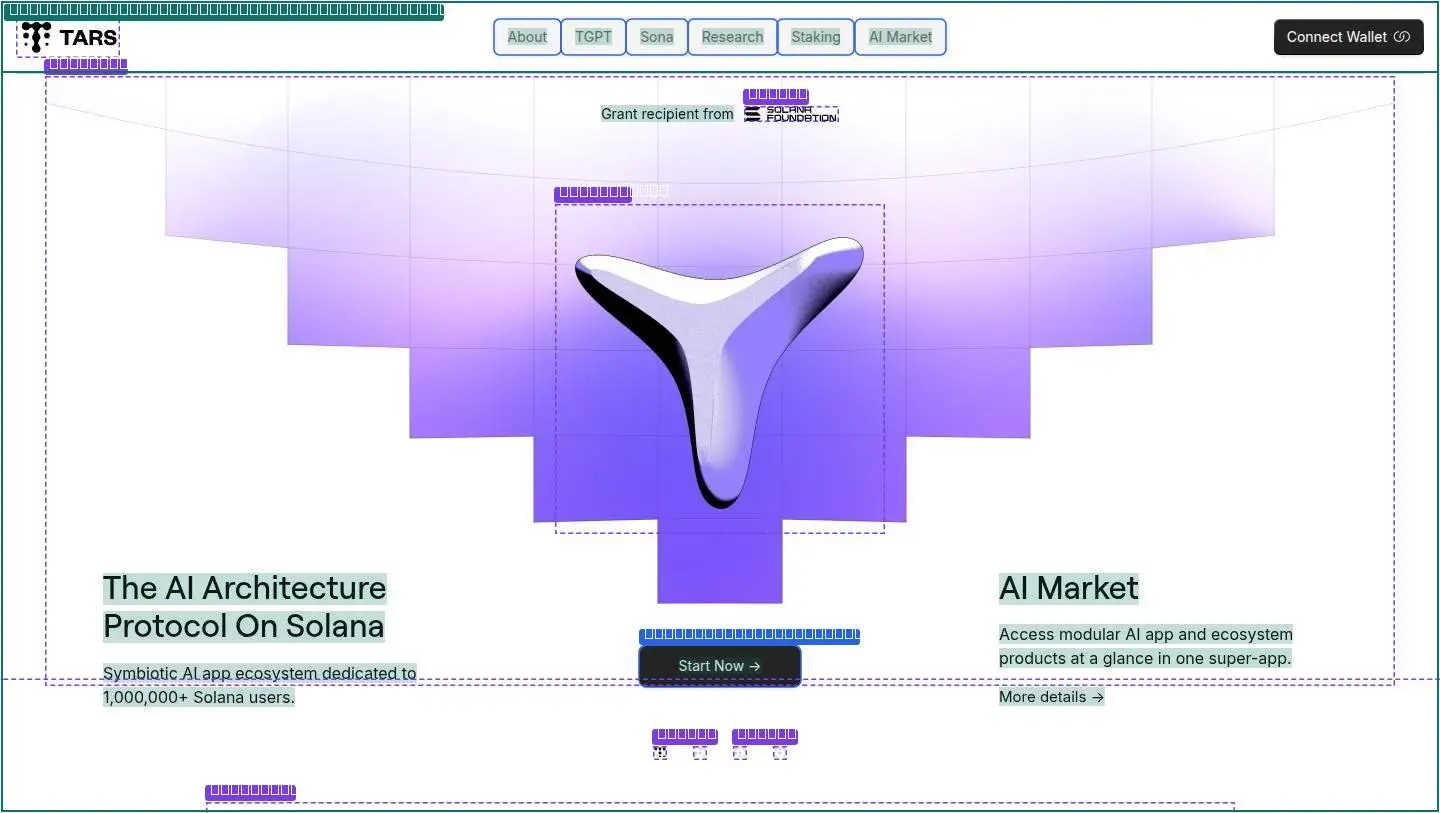Open the Research navigation item

[732, 37]
